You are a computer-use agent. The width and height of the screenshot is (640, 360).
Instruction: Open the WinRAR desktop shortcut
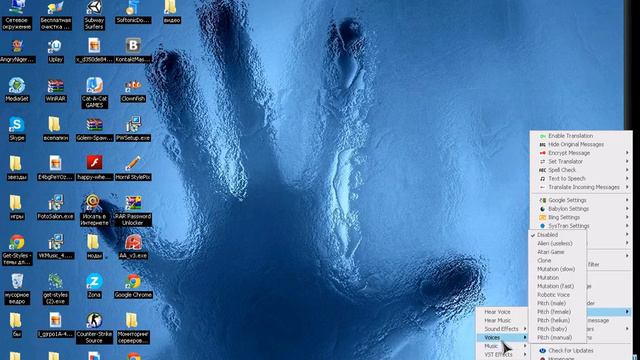[56, 91]
